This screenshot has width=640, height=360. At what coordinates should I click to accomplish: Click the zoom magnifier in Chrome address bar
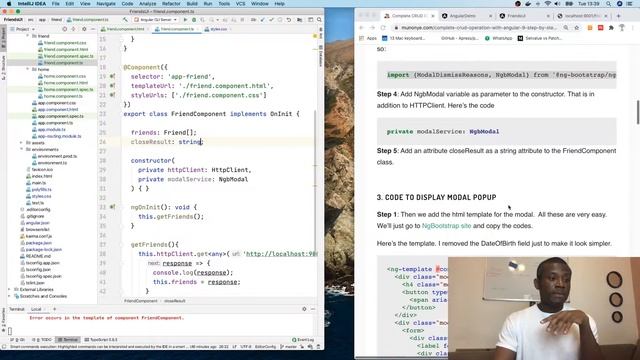[x=566, y=28]
